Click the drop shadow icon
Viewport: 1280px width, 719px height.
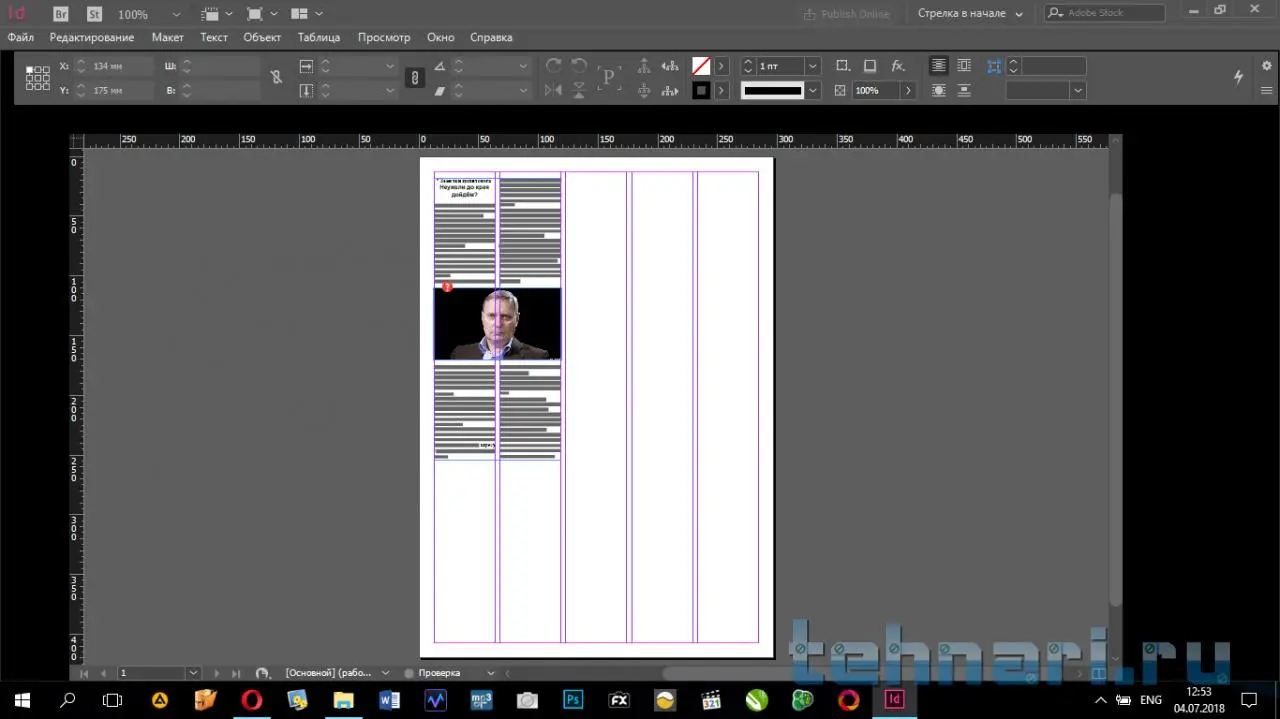coord(870,66)
